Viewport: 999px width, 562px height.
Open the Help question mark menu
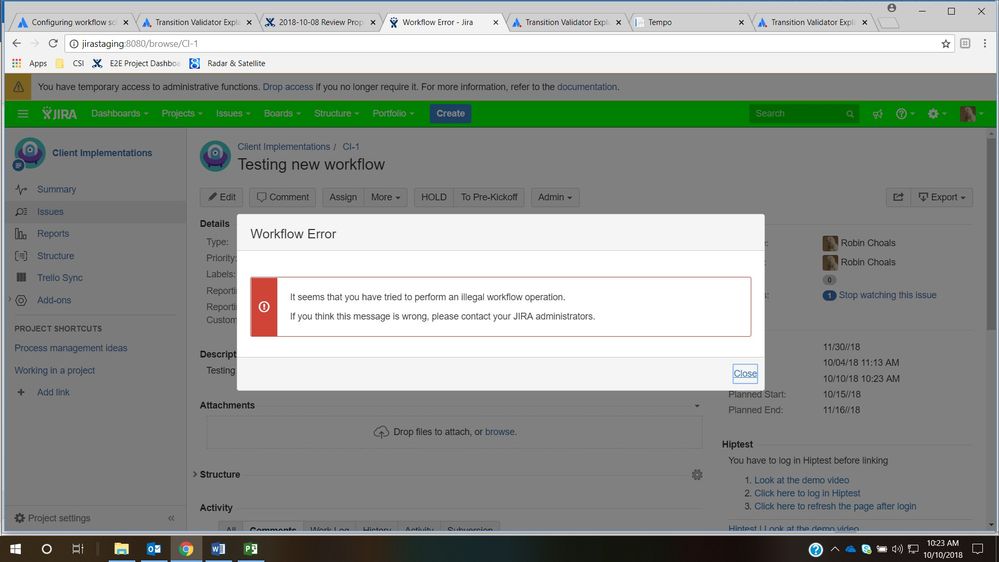pyautogui.click(x=905, y=113)
